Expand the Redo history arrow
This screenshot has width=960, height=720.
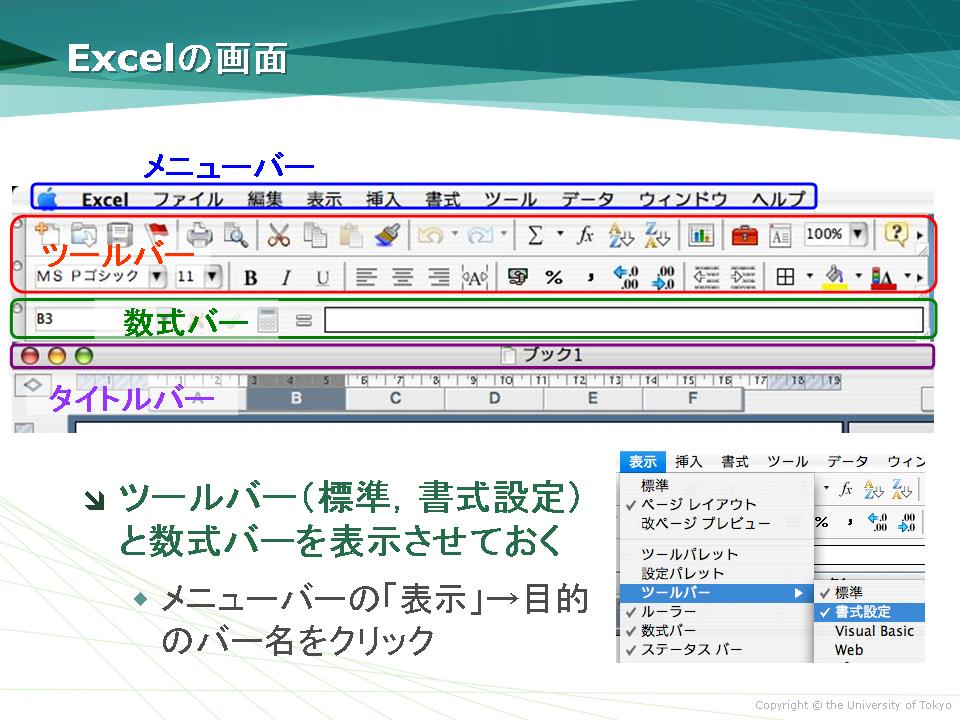[504, 234]
